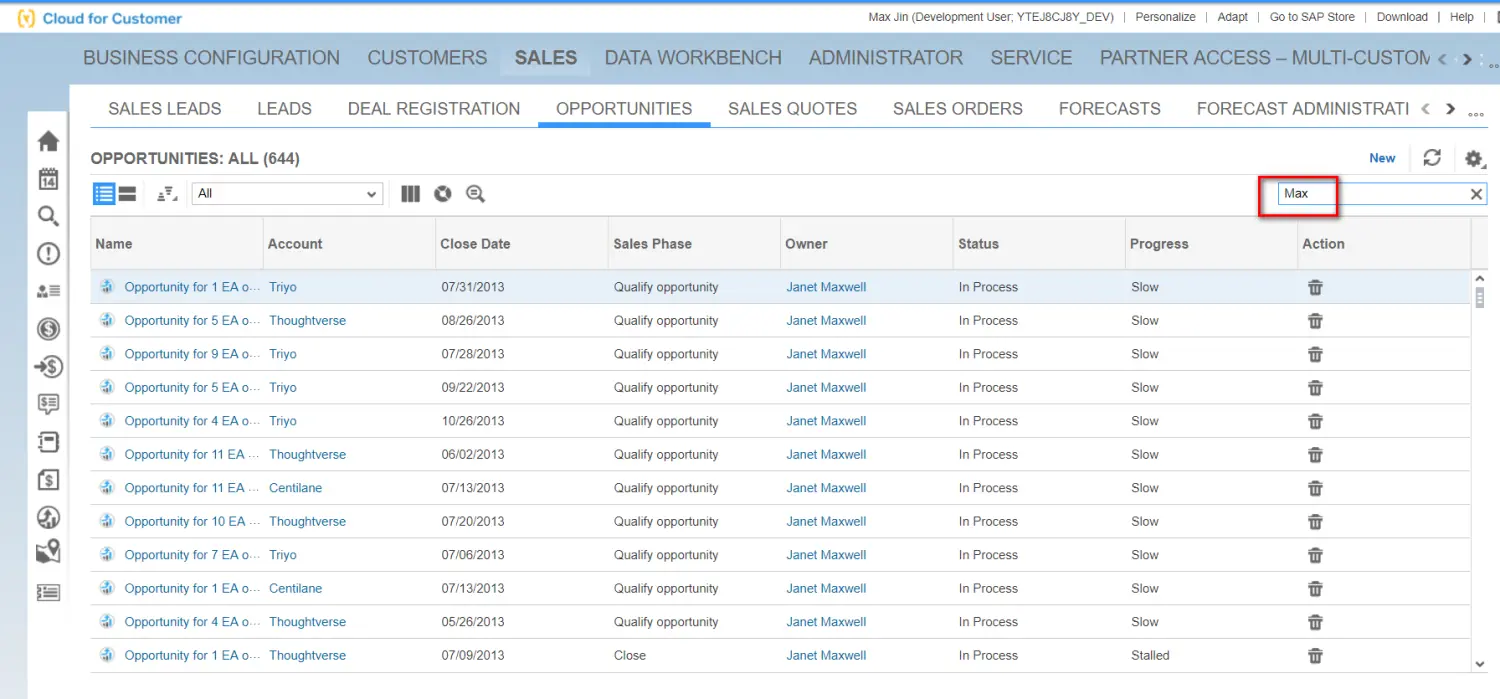Show previous sub-tabs with left arrow
Image resolution: width=1500 pixels, height=699 pixels.
[1426, 109]
